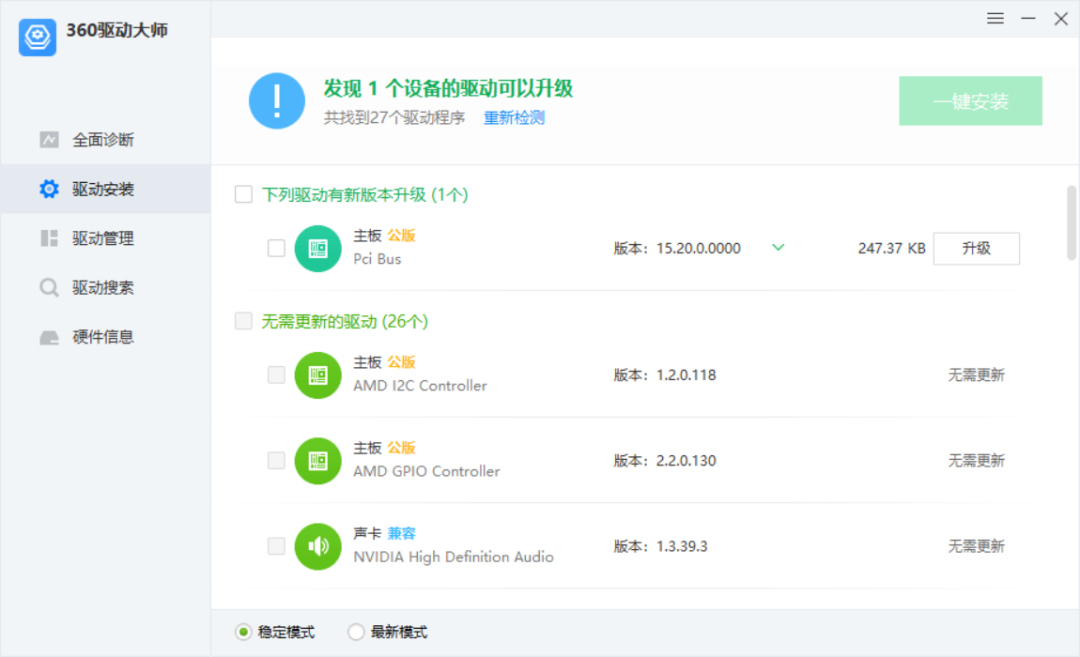Click the AMD I2C Controller device name
Viewport: 1080px width, 657px height.
(x=420, y=386)
